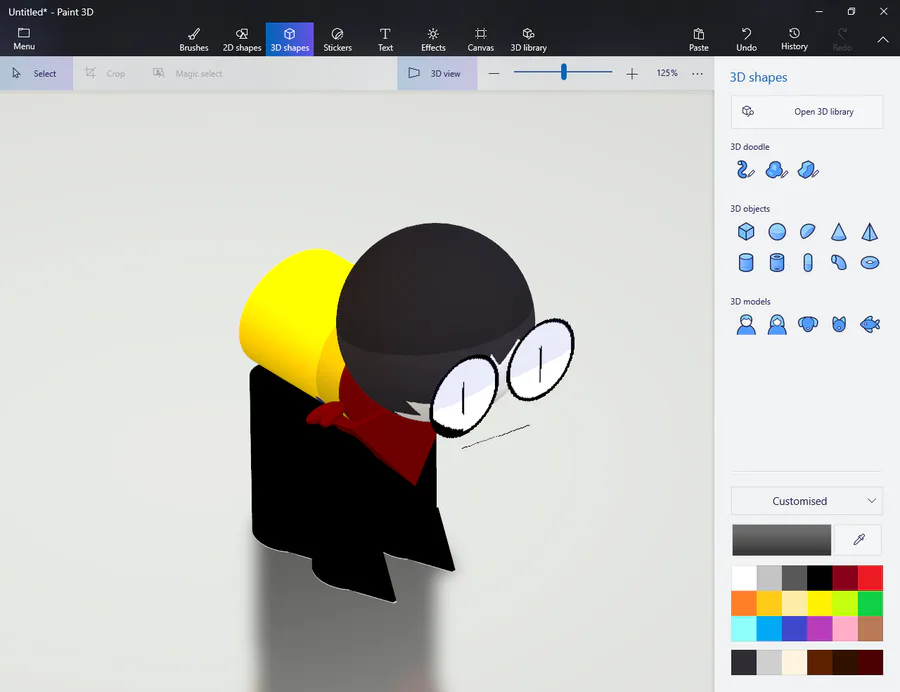
Task: Open the 3D library tab
Action: tap(529, 40)
